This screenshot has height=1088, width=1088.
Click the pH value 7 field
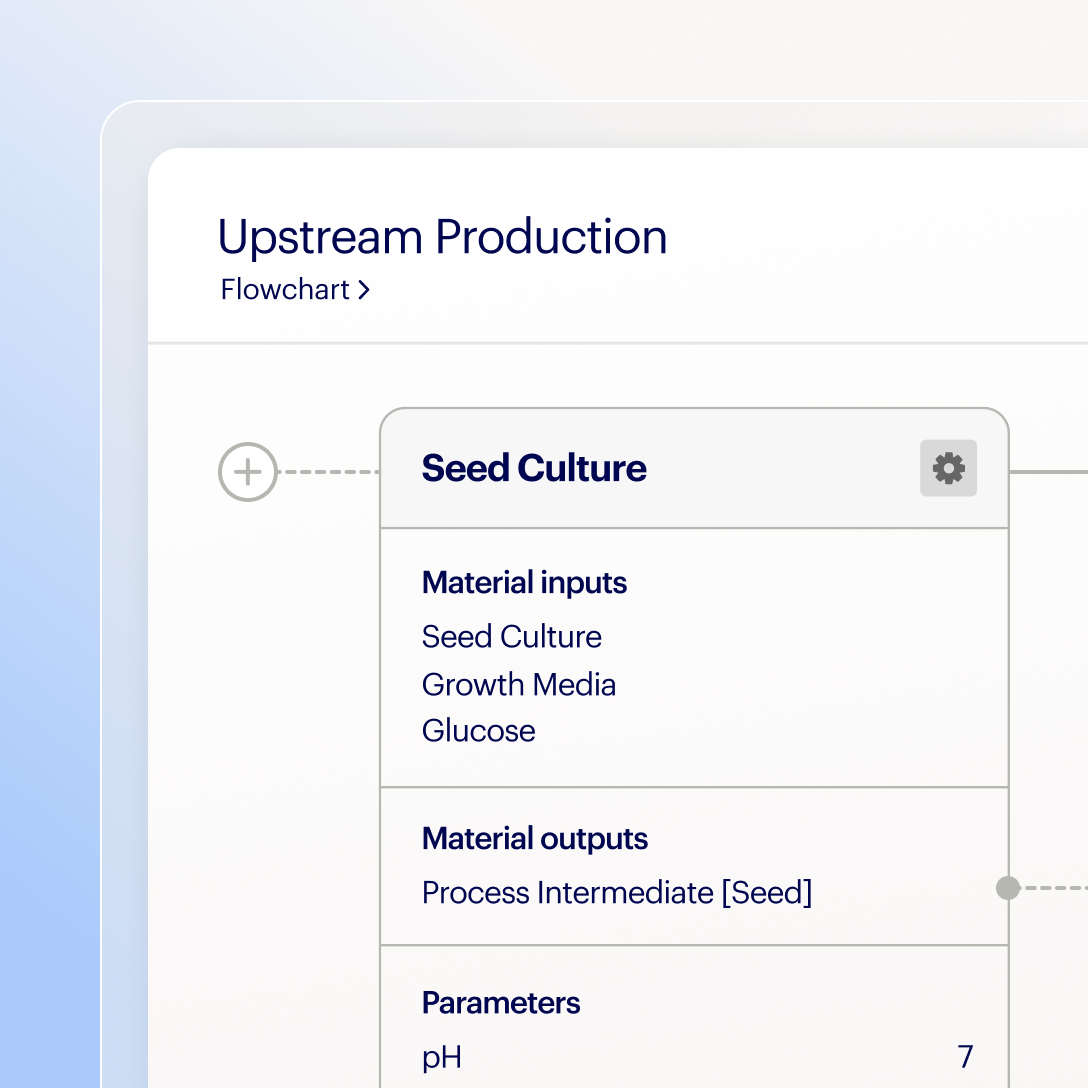pos(964,1057)
